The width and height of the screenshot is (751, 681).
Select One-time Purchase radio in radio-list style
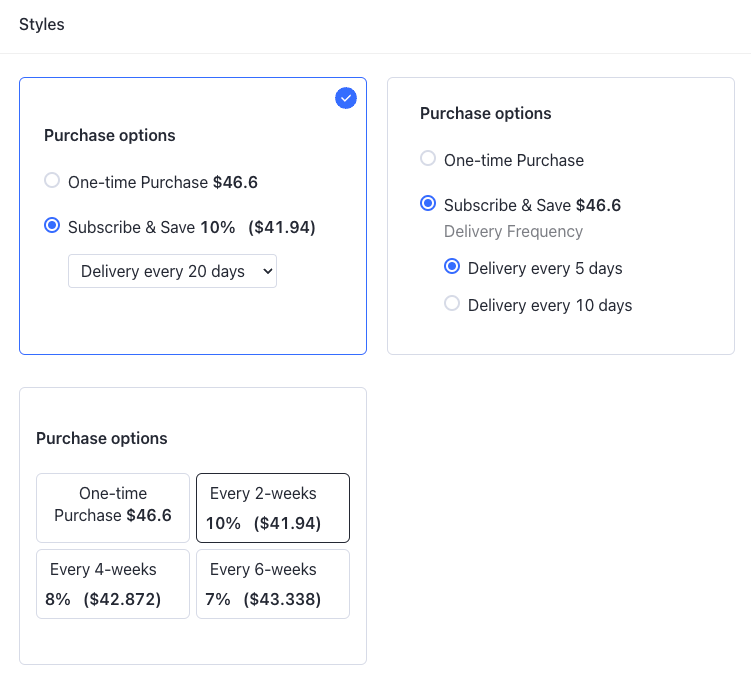click(428, 158)
